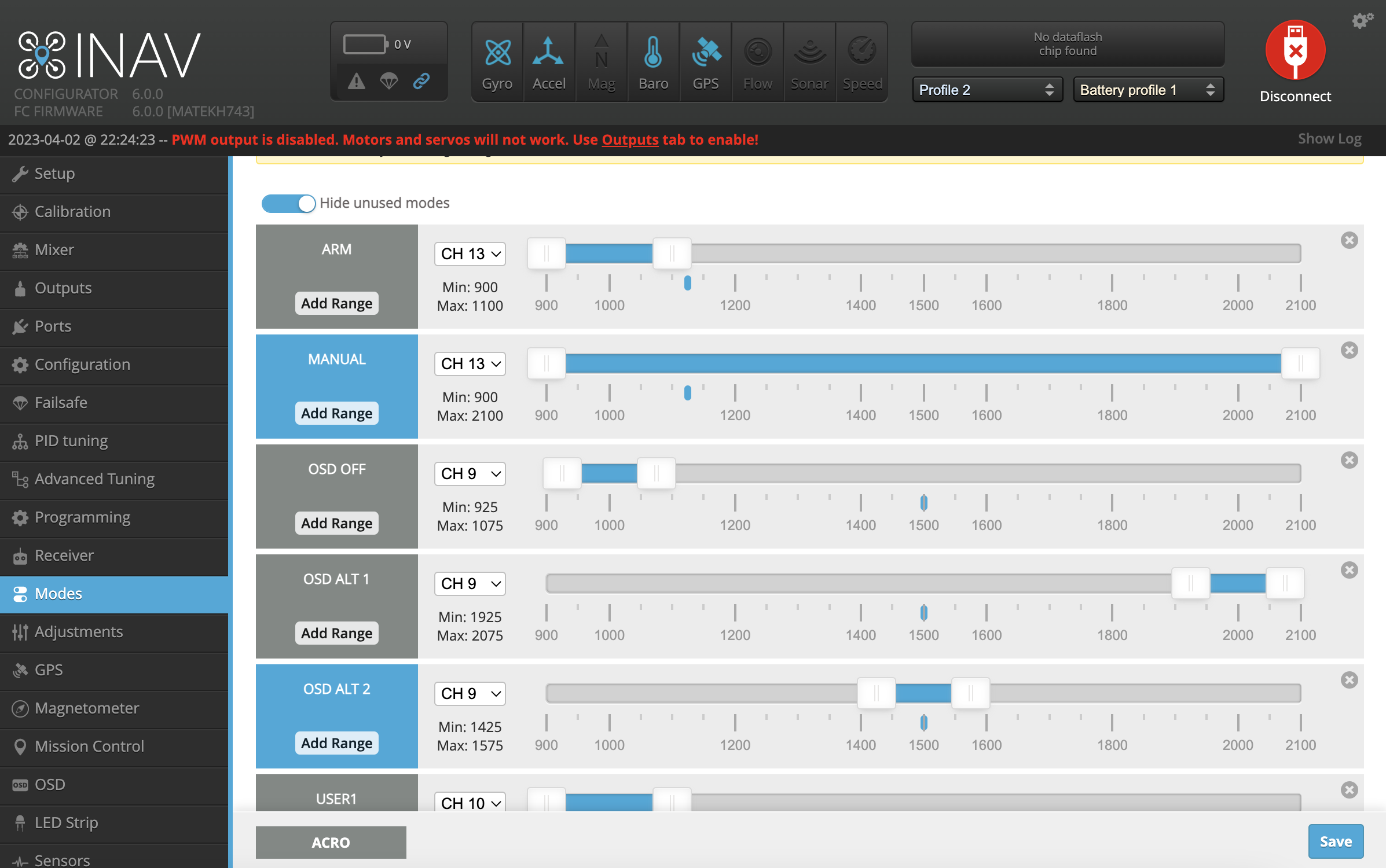Viewport: 1386px width, 868px height.
Task: Click Add Range for MANUAL mode
Action: (x=336, y=413)
